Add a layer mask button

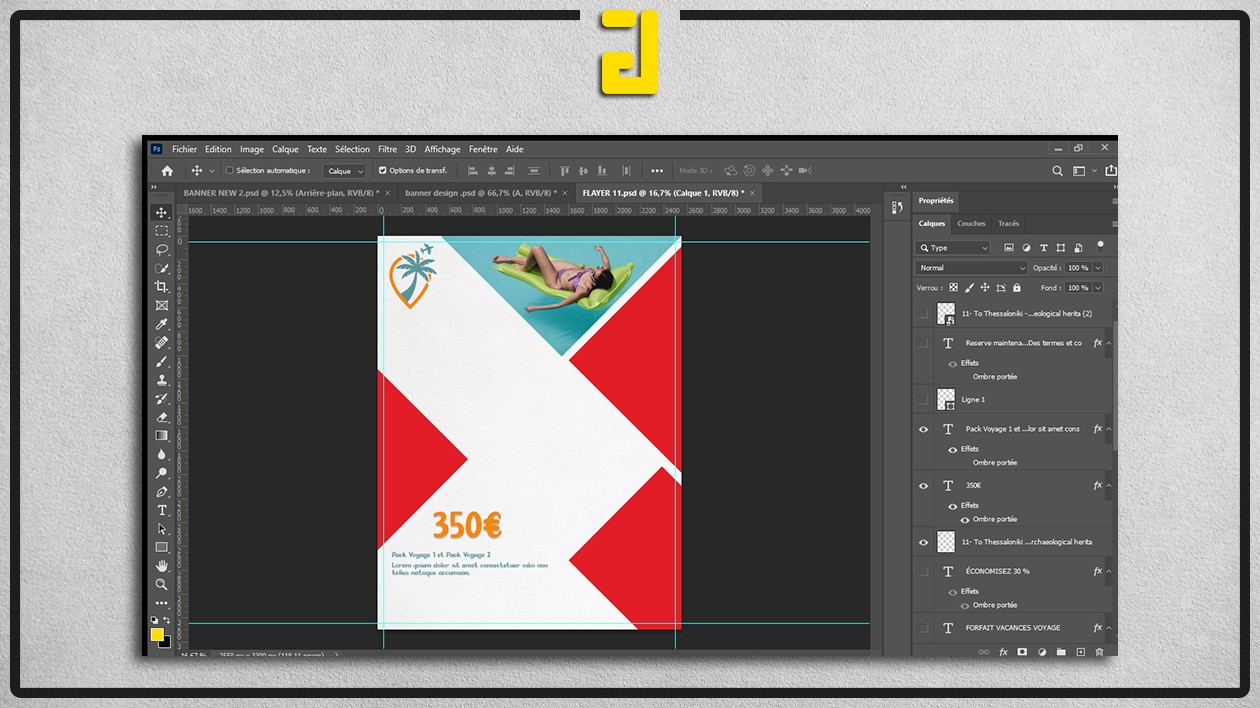(x=1022, y=652)
